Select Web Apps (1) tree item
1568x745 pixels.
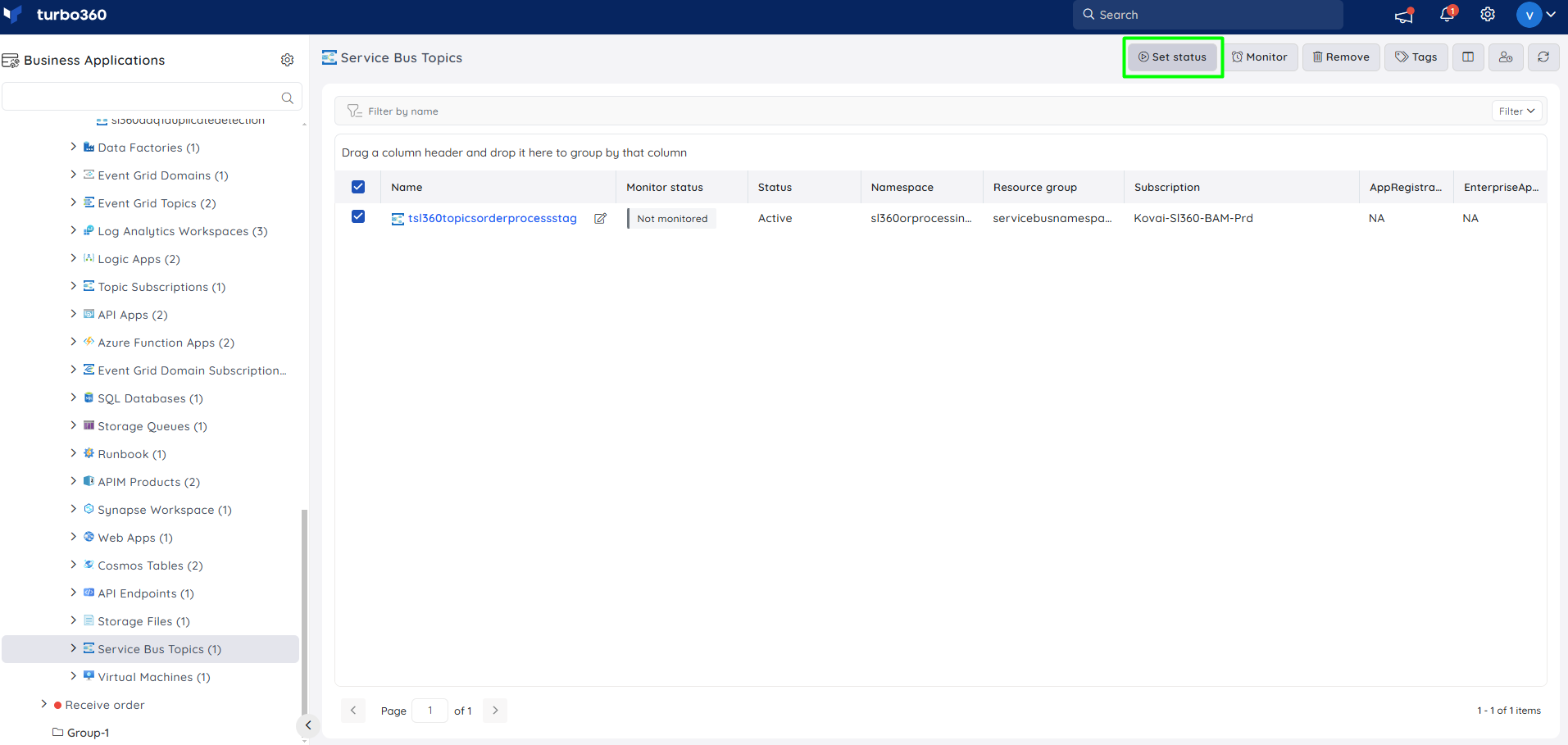(x=135, y=538)
